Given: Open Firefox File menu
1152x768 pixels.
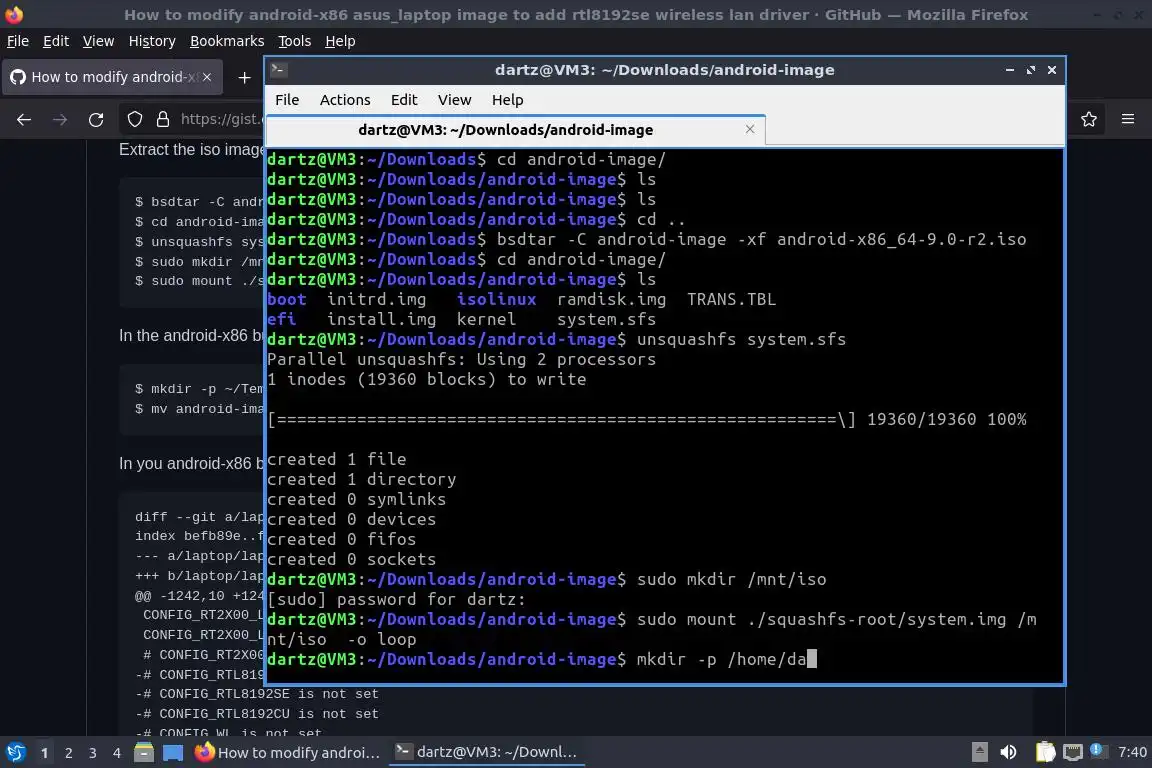Looking at the screenshot, I should coord(18,41).
